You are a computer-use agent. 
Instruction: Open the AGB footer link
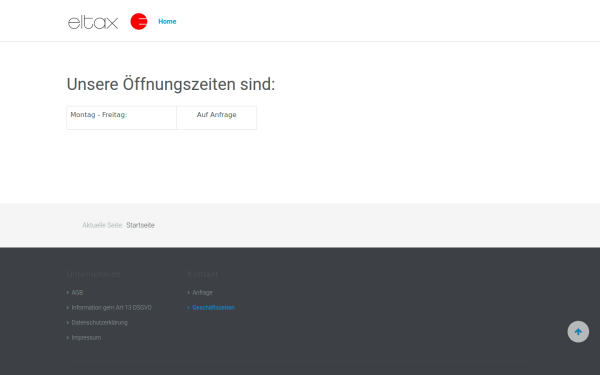pos(77,292)
